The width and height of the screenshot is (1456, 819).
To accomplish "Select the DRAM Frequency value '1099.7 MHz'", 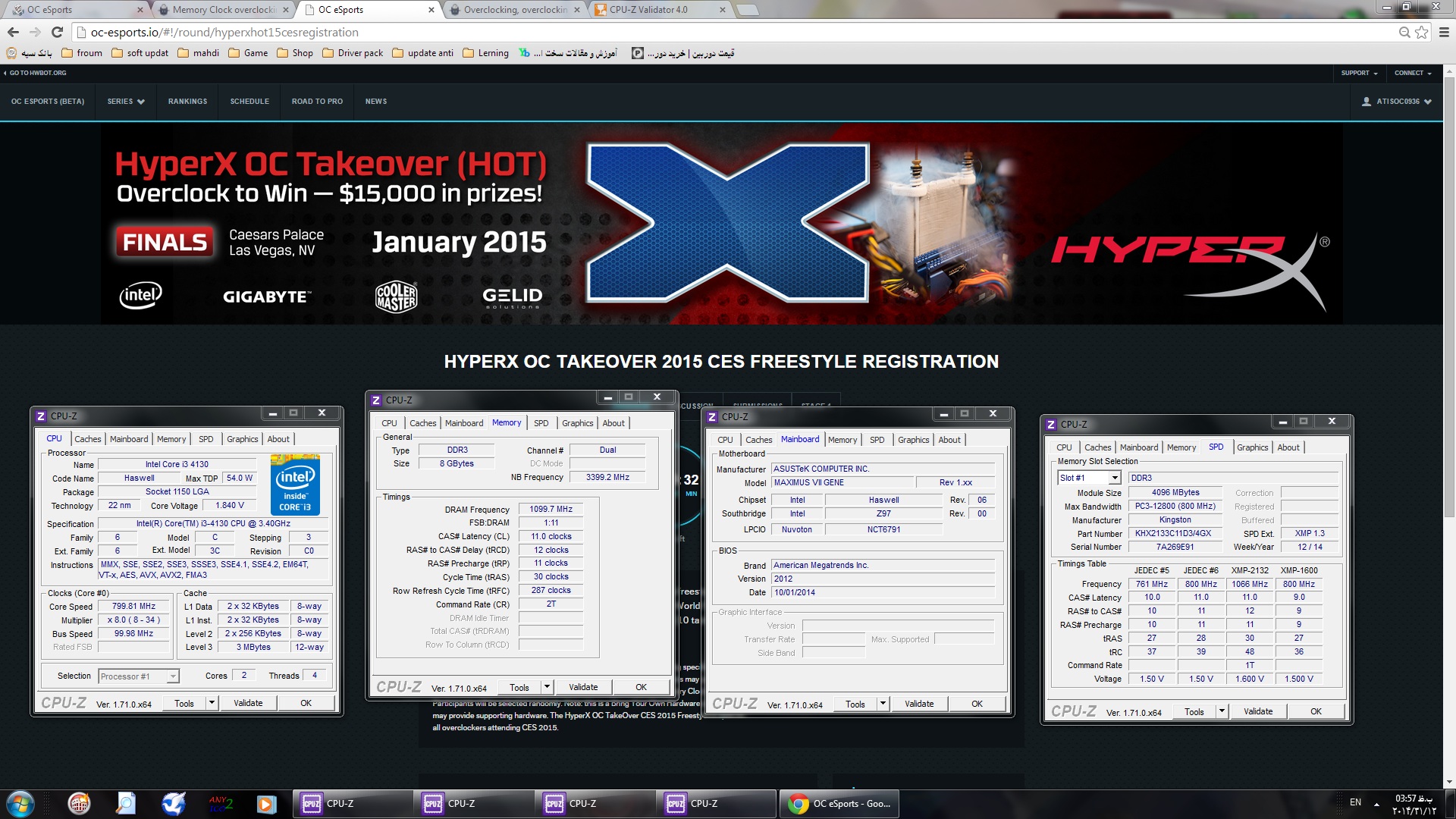I will (x=551, y=510).
